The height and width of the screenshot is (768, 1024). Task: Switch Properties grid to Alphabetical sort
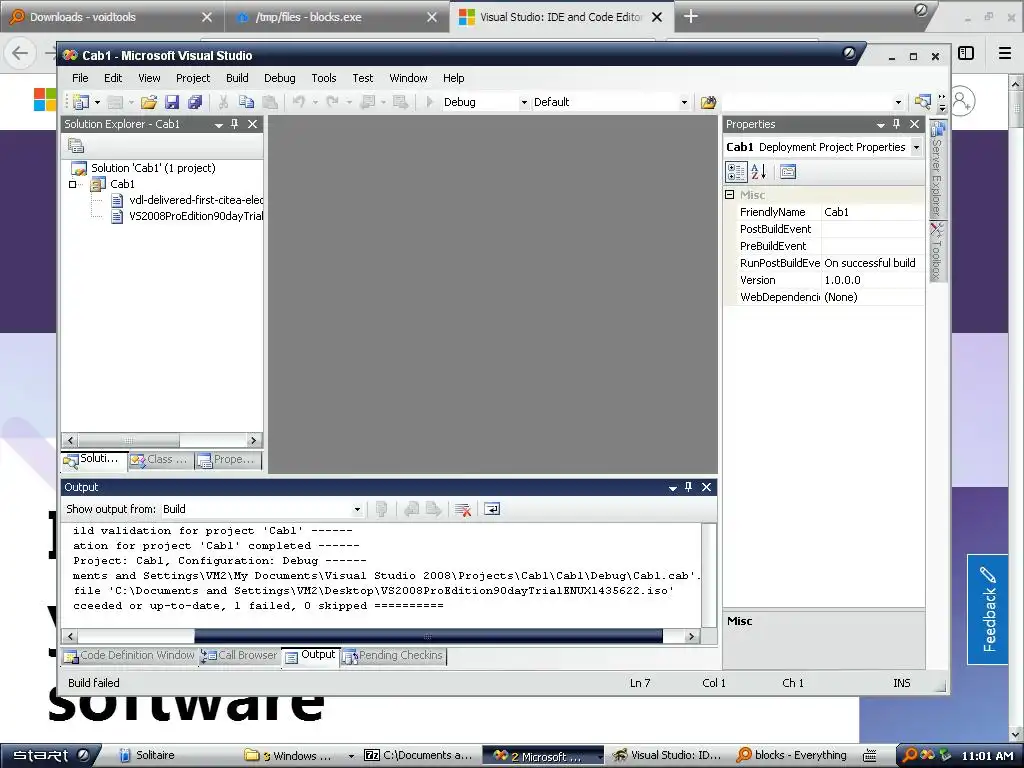(758, 172)
